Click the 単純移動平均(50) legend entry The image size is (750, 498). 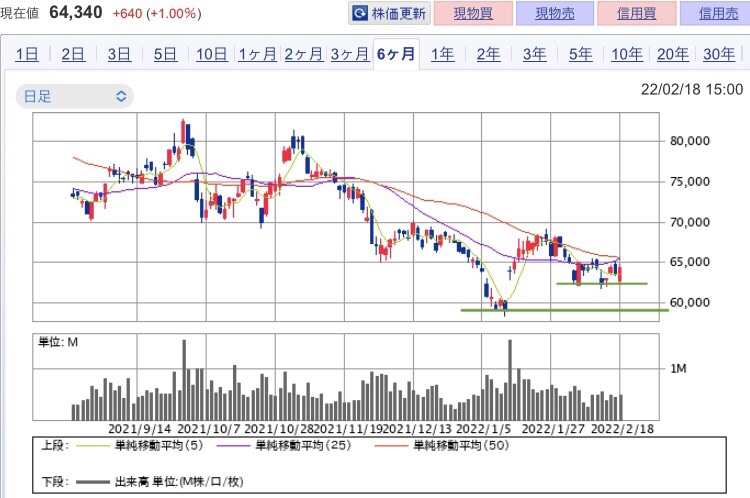click(x=442, y=446)
